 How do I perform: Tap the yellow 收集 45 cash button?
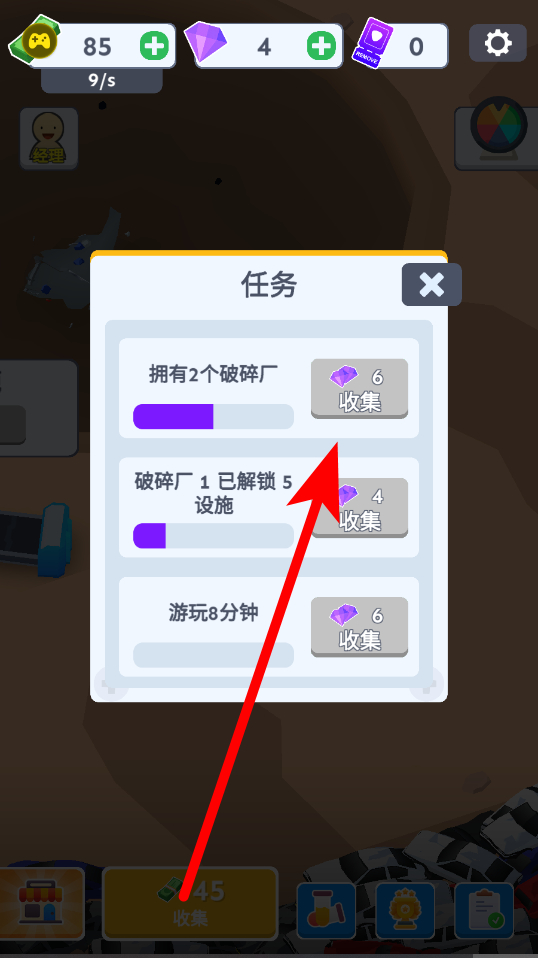pos(190,904)
